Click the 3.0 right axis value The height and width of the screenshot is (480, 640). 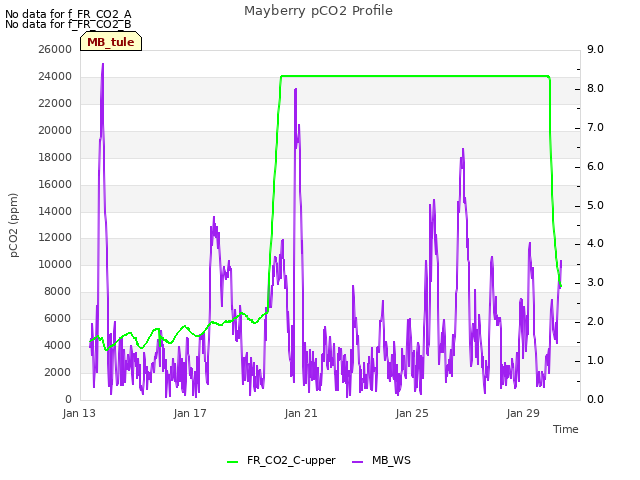coord(595,282)
